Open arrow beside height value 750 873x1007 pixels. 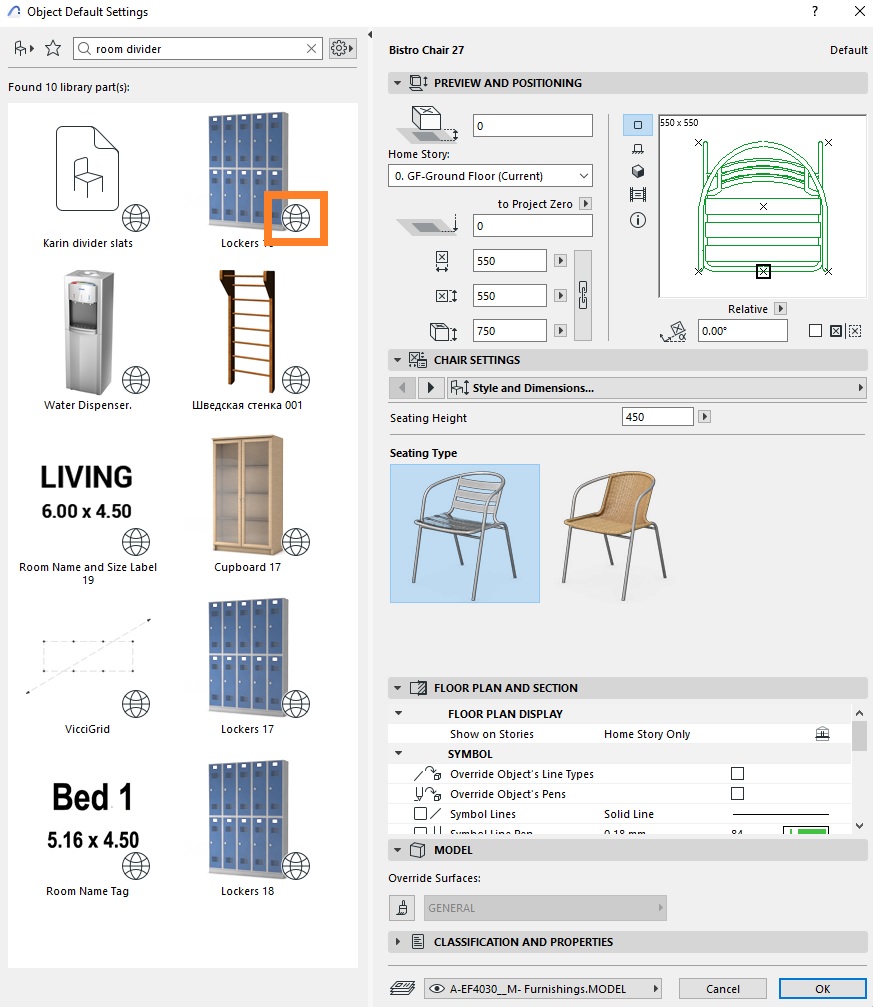(x=560, y=331)
